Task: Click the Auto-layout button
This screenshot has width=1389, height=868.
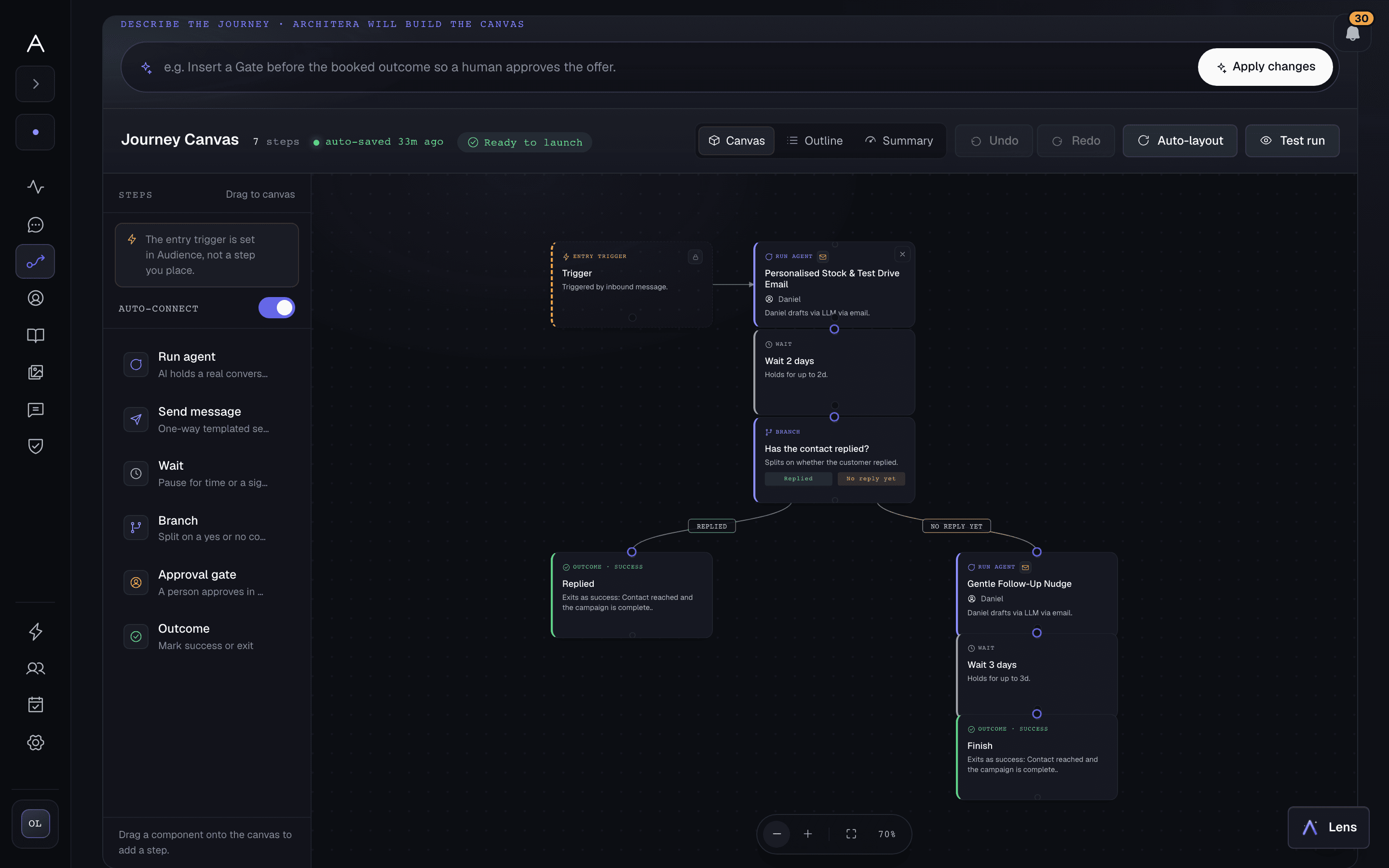Action: coord(1180,141)
